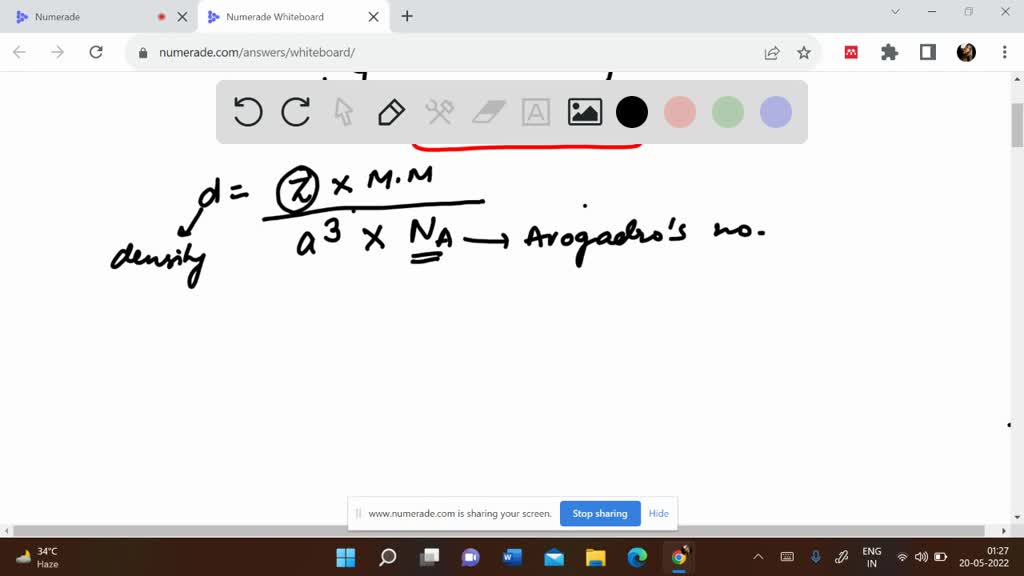
Task: Hide the screen sharing notification bar
Action: tap(658, 513)
